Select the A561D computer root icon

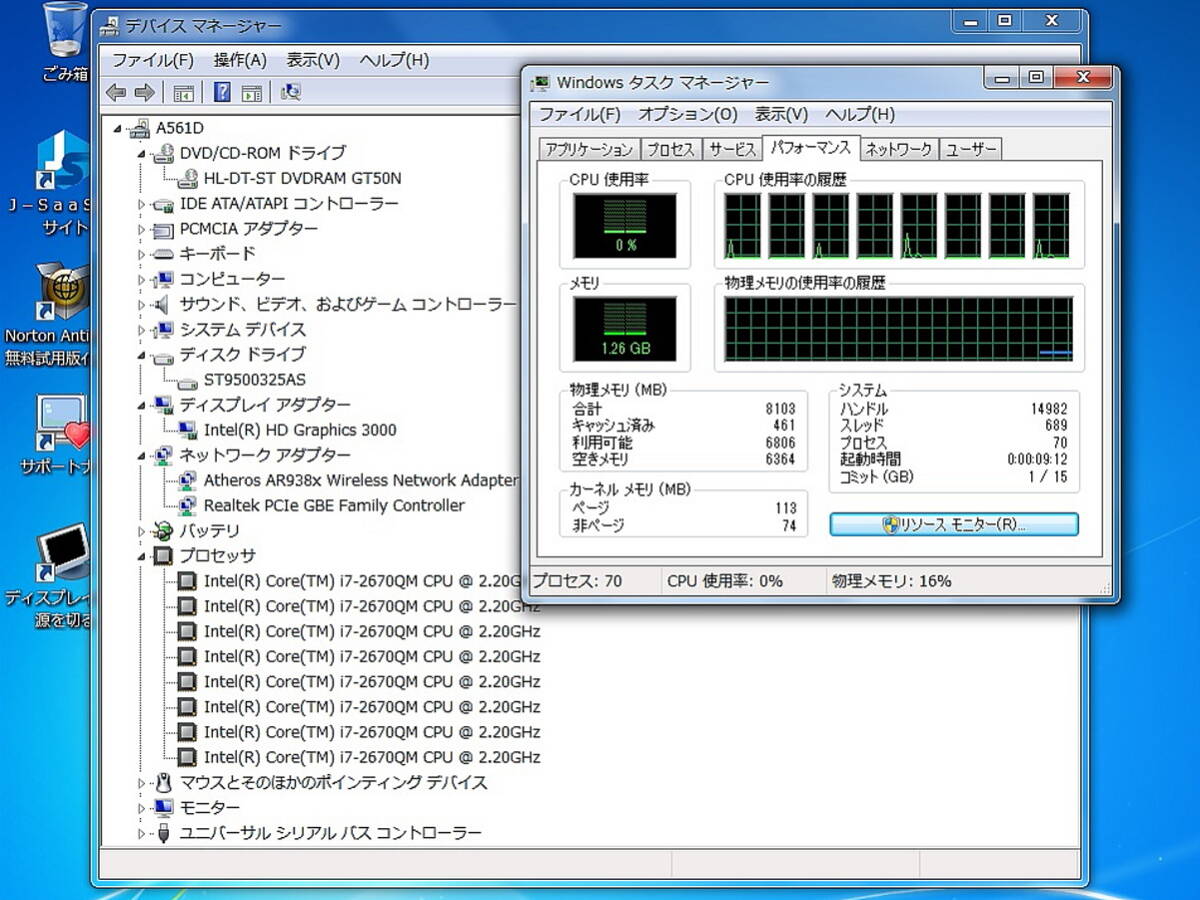coord(140,128)
